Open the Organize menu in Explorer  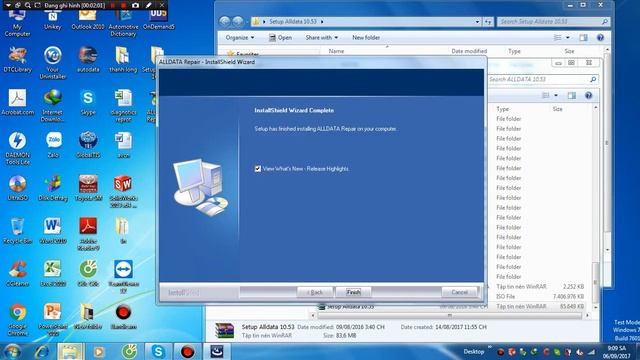coord(240,38)
